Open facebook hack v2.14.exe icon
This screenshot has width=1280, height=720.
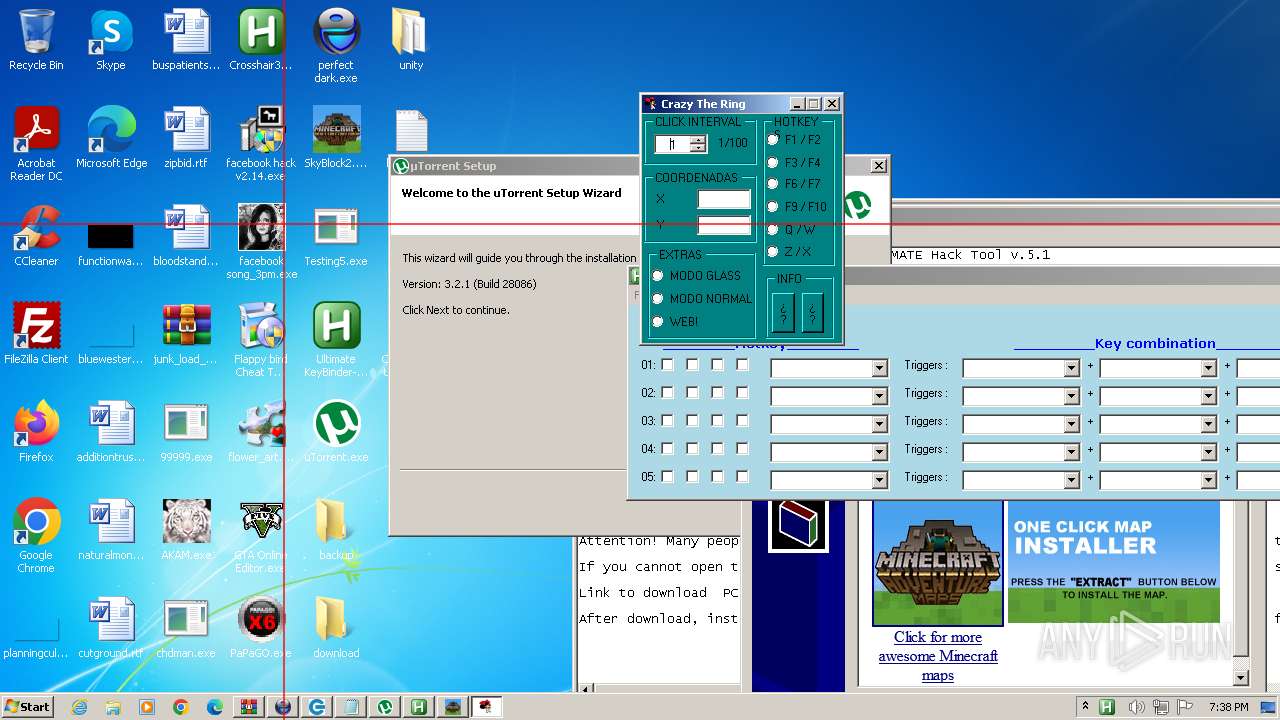(x=261, y=145)
